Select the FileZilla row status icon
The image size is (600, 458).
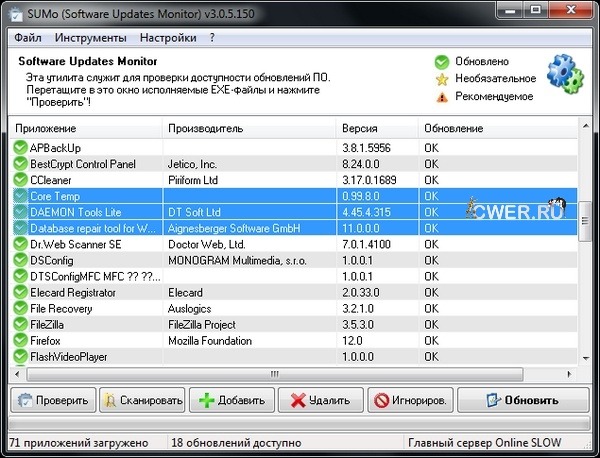pyautogui.click(x=20, y=324)
